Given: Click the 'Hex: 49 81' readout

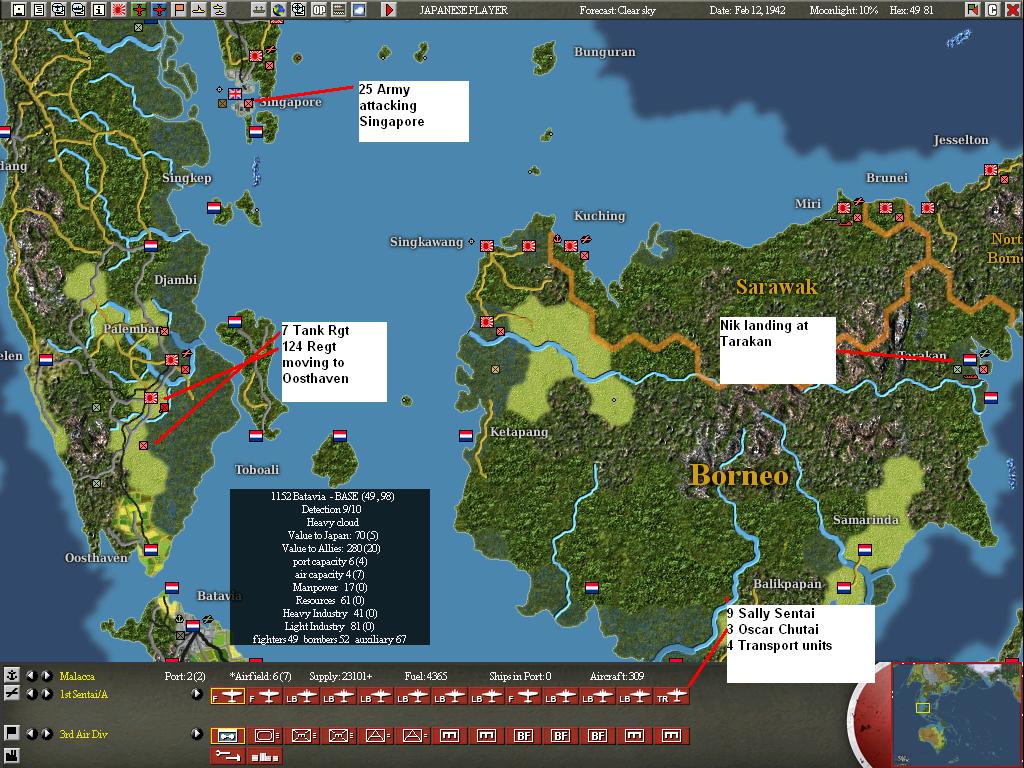Looking at the screenshot, I should click(911, 10).
